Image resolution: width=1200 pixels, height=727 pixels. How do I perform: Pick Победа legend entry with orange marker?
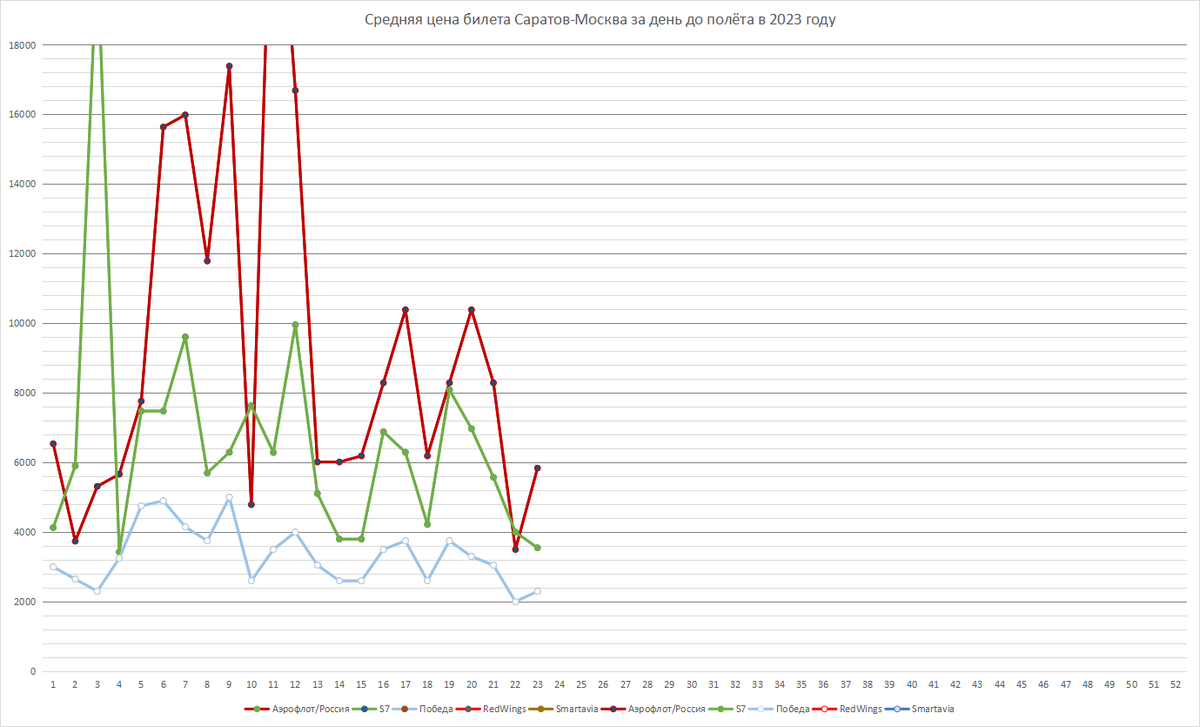point(422,709)
